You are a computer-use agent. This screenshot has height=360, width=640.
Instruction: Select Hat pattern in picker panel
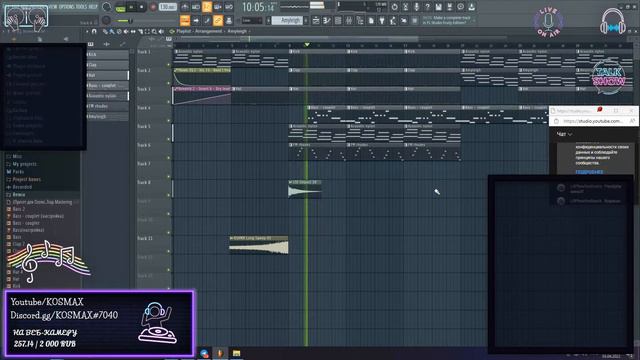(x=107, y=76)
